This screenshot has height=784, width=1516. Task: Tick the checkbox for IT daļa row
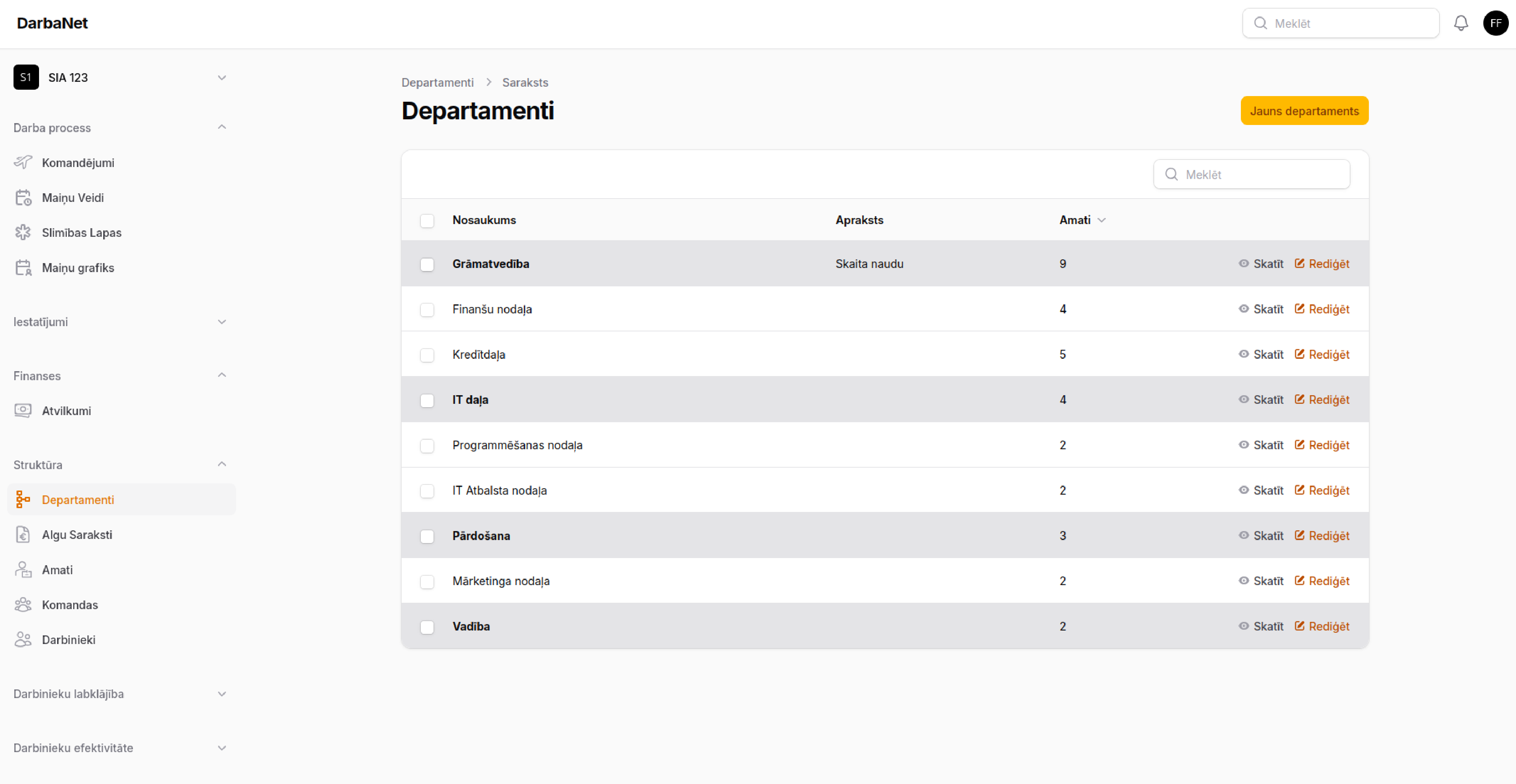click(427, 400)
